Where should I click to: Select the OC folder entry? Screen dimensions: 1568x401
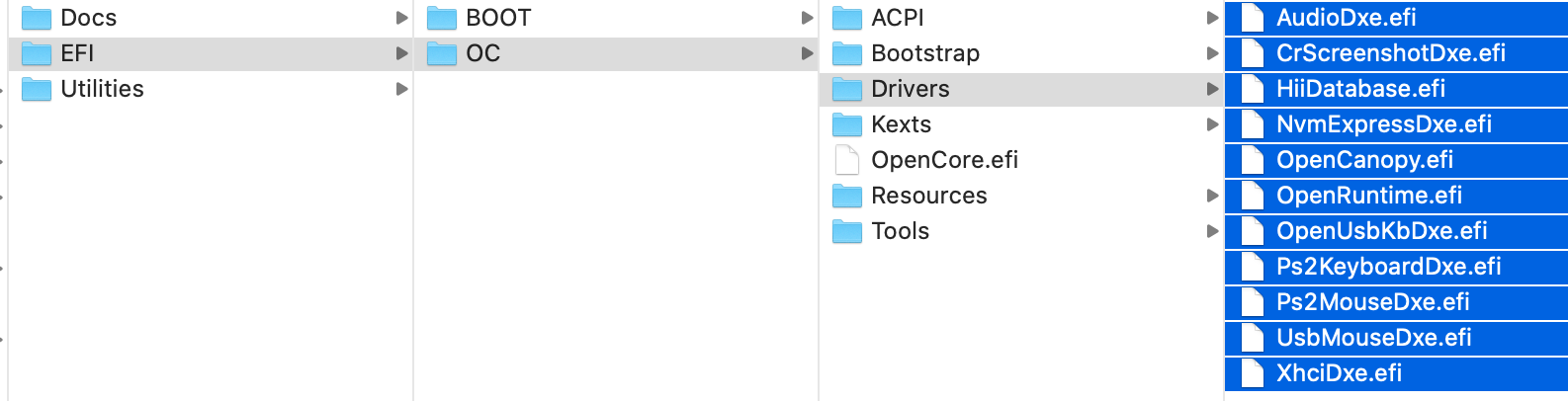[x=616, y=53]
